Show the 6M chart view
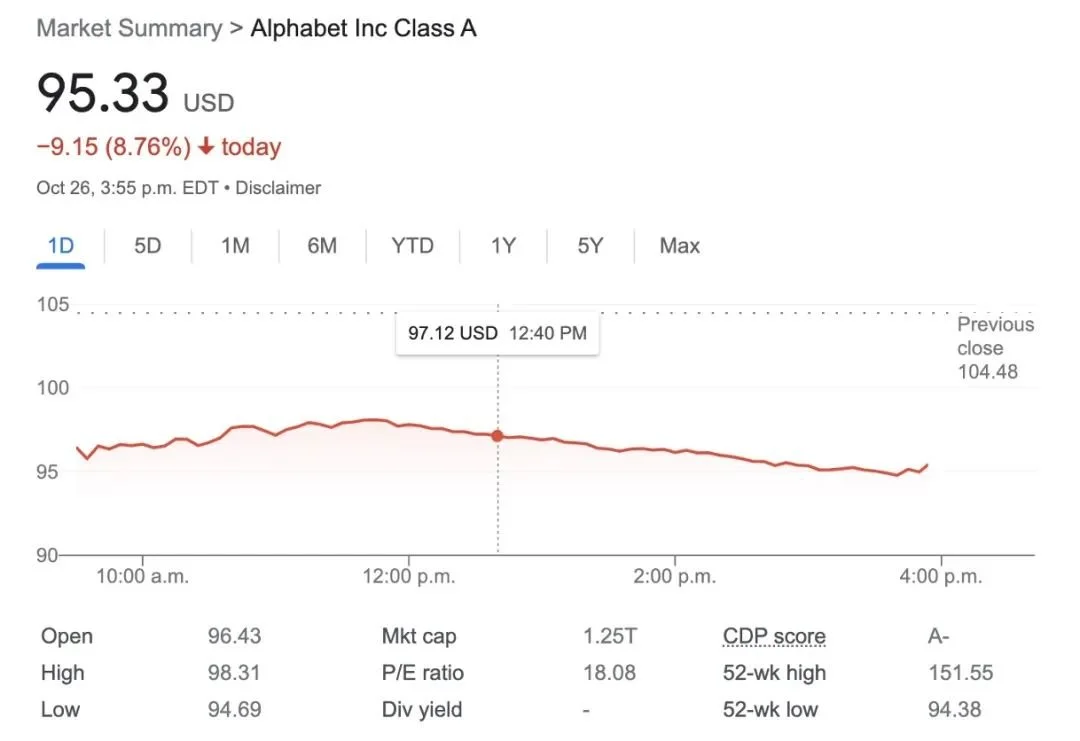Image resolution: width=1080 pixels, height=741 pixels. point(322,246)
